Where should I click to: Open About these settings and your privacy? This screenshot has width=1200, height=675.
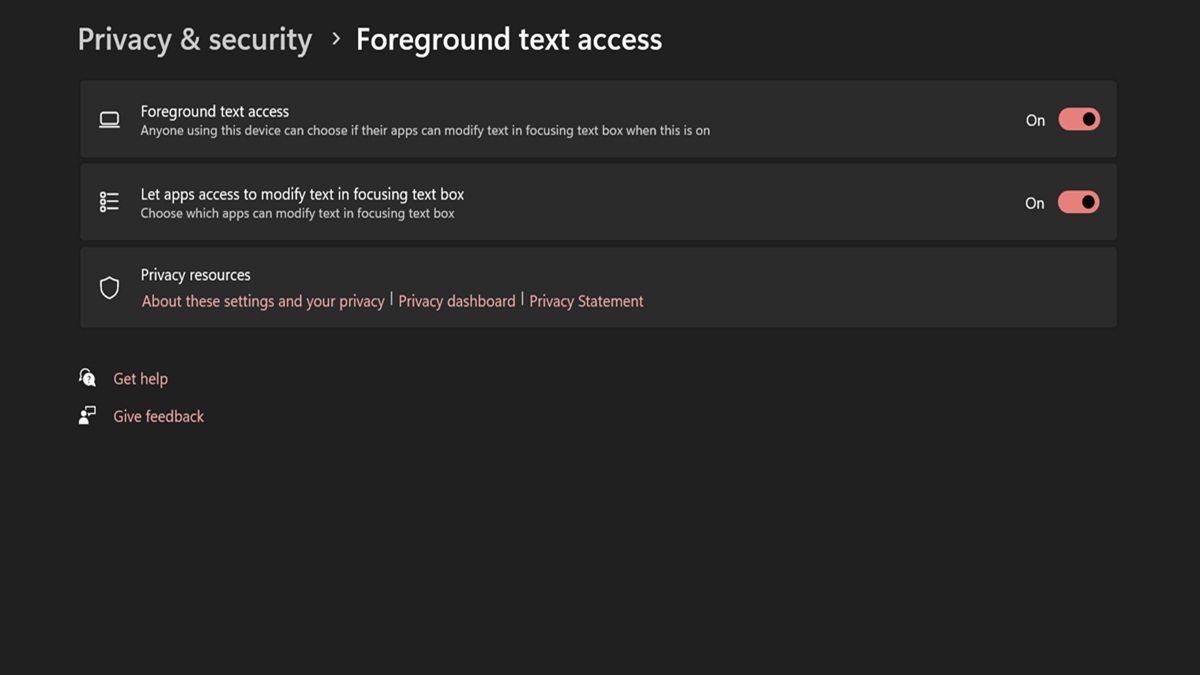pos(263,301)
